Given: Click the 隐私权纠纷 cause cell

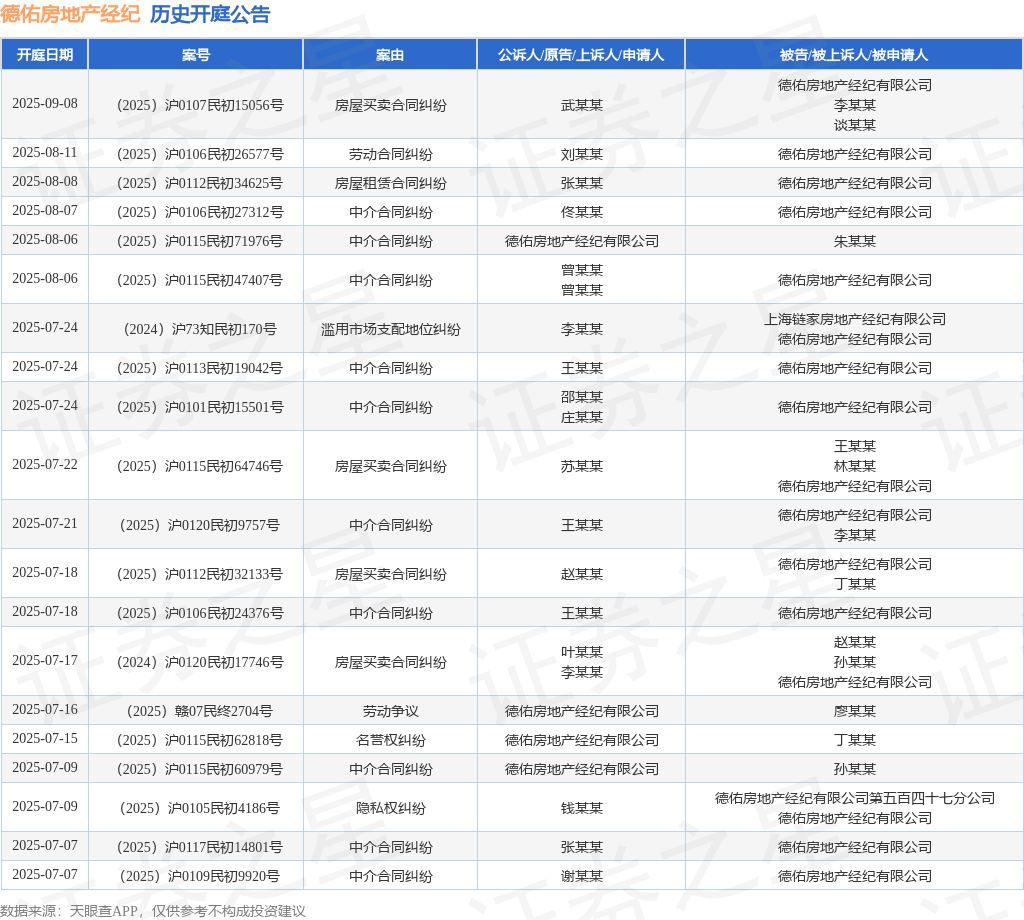Looking at the screenshot, I should click(391, 808).
